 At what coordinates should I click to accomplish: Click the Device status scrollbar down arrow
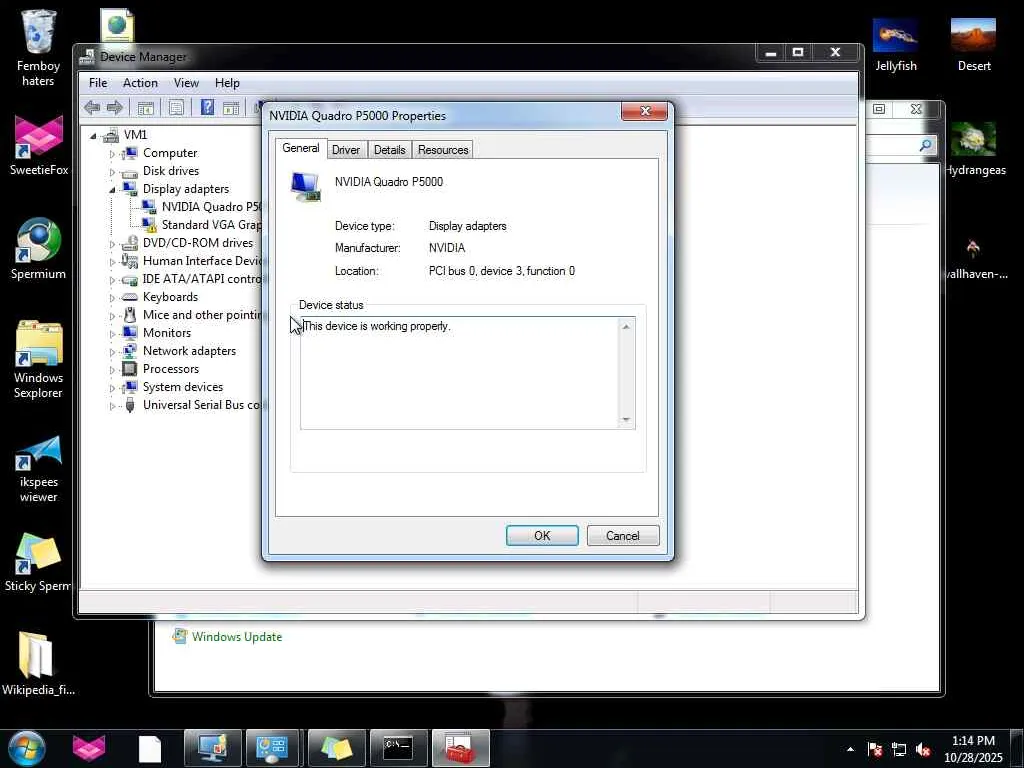coord(626,419)
